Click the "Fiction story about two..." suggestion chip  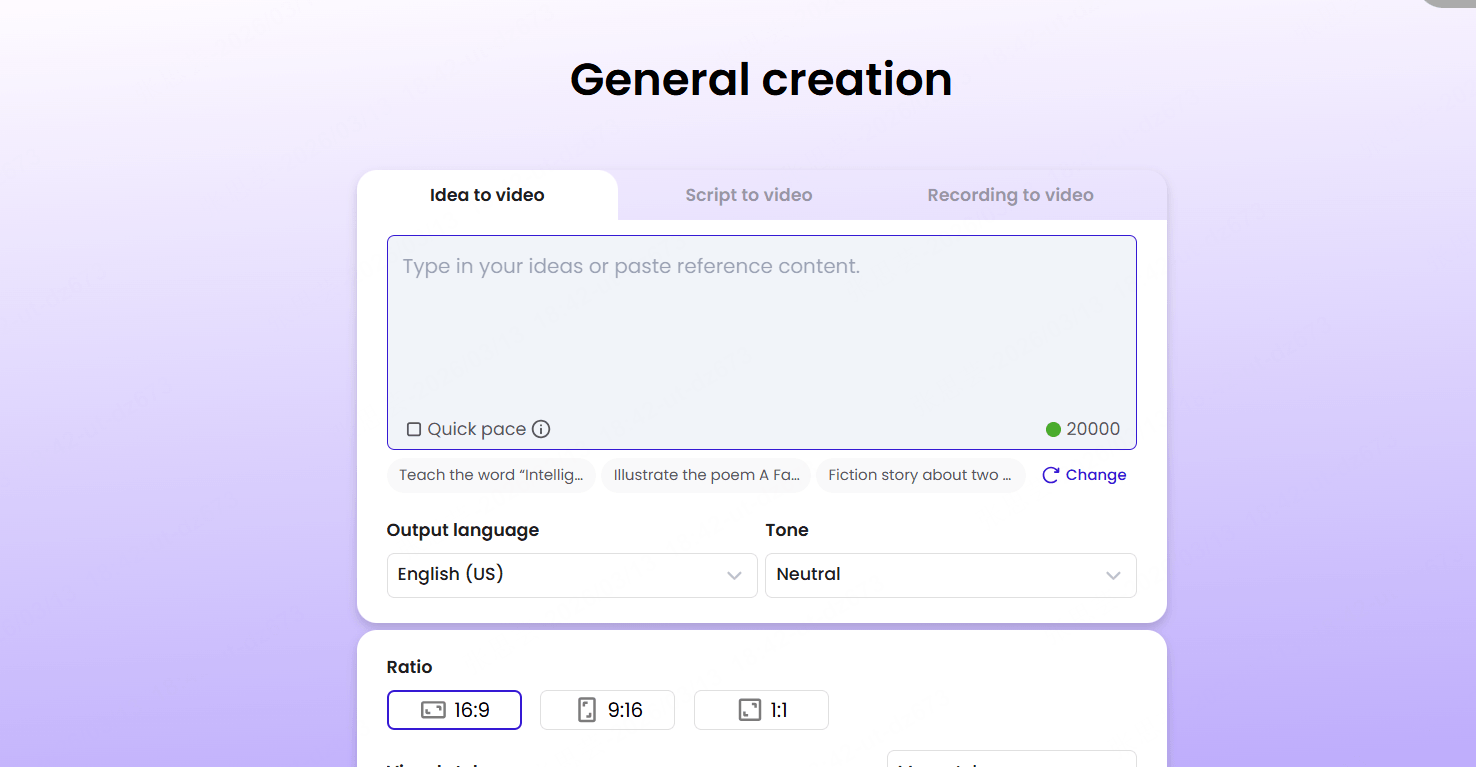point(920,475)
